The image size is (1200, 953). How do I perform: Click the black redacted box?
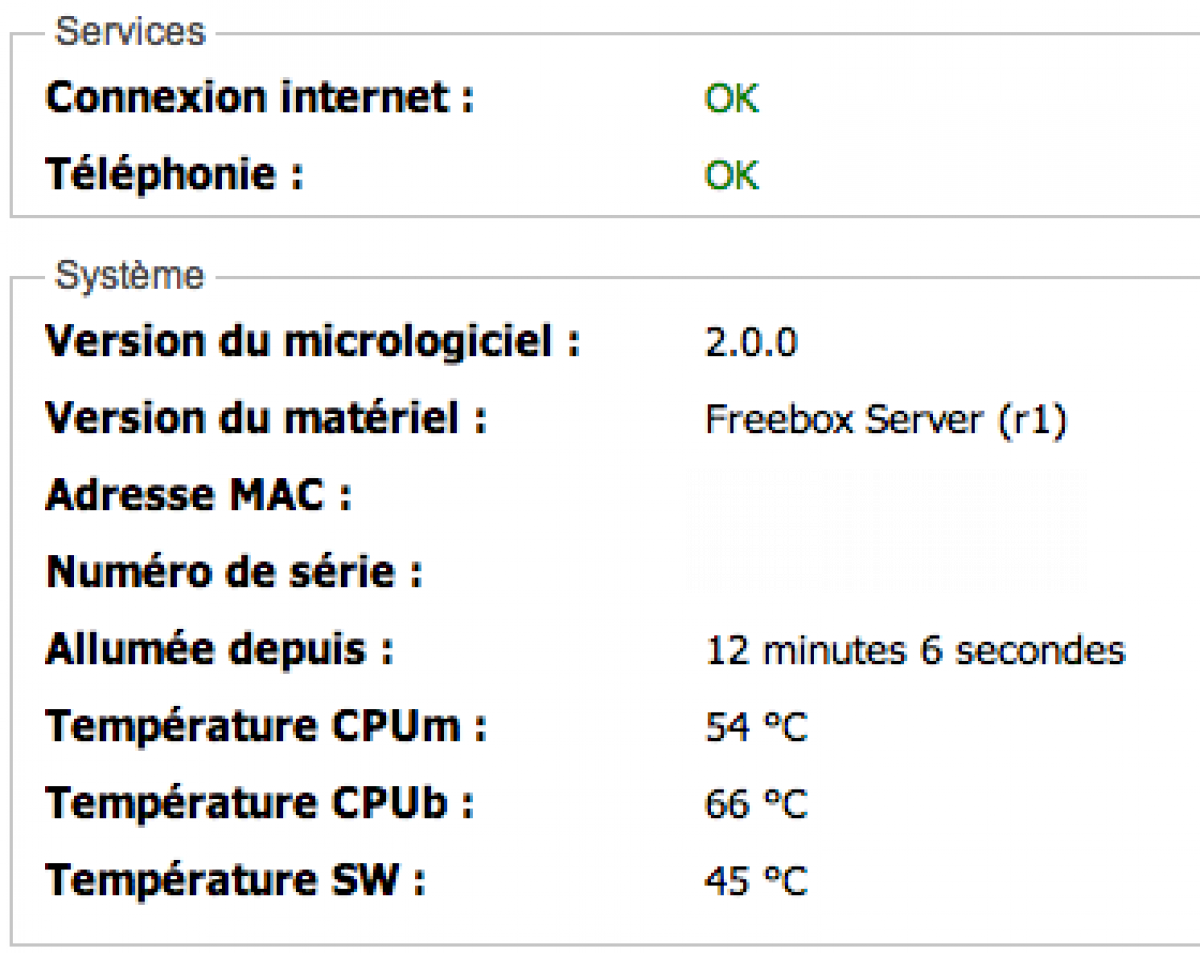click(x=886, y=531)
